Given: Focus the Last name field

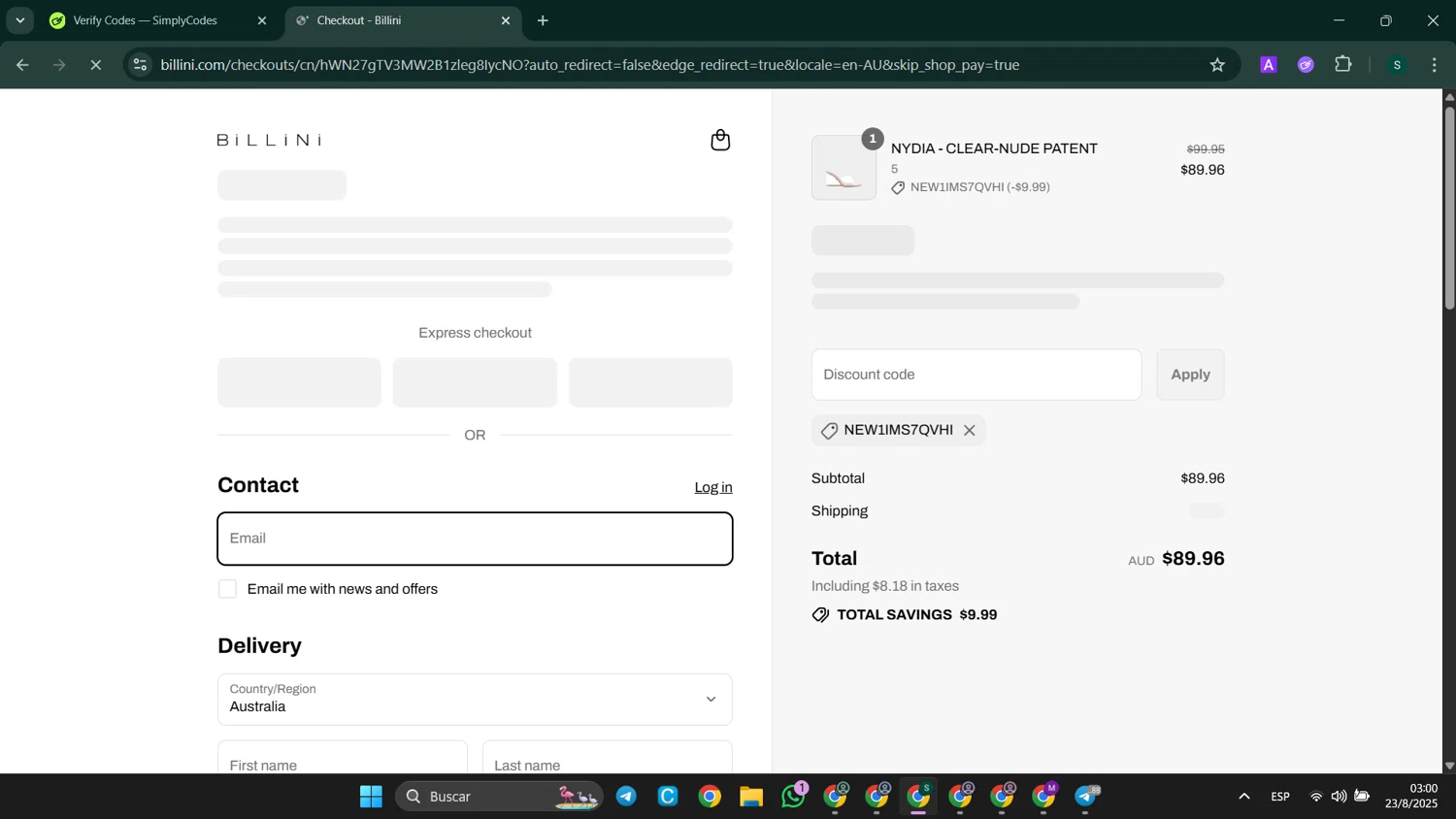Looking at the screenshot, I should (x=608, y=758).
